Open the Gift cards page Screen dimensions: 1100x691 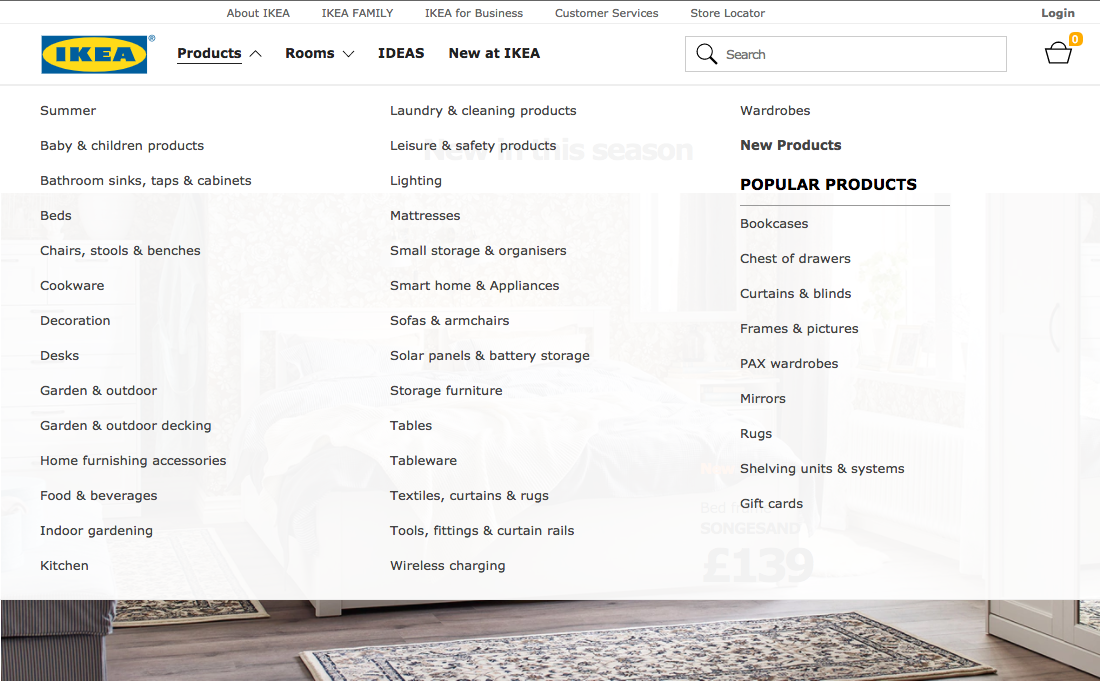tap(771, 503)
